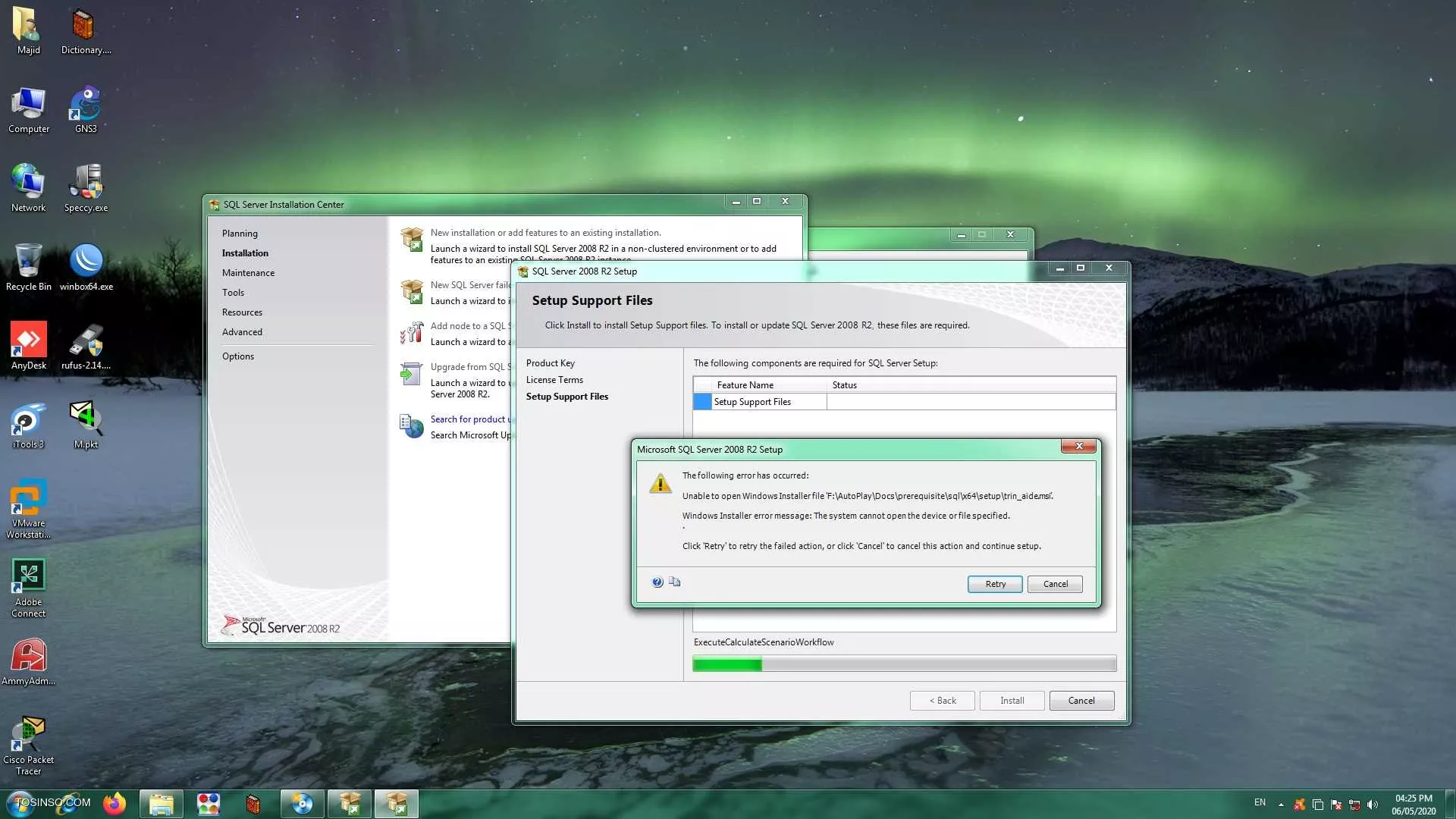The height and width of the screenshot is (819, 1456).
Task: Select the Setup Support Files table row
Action: click(904, 402)
